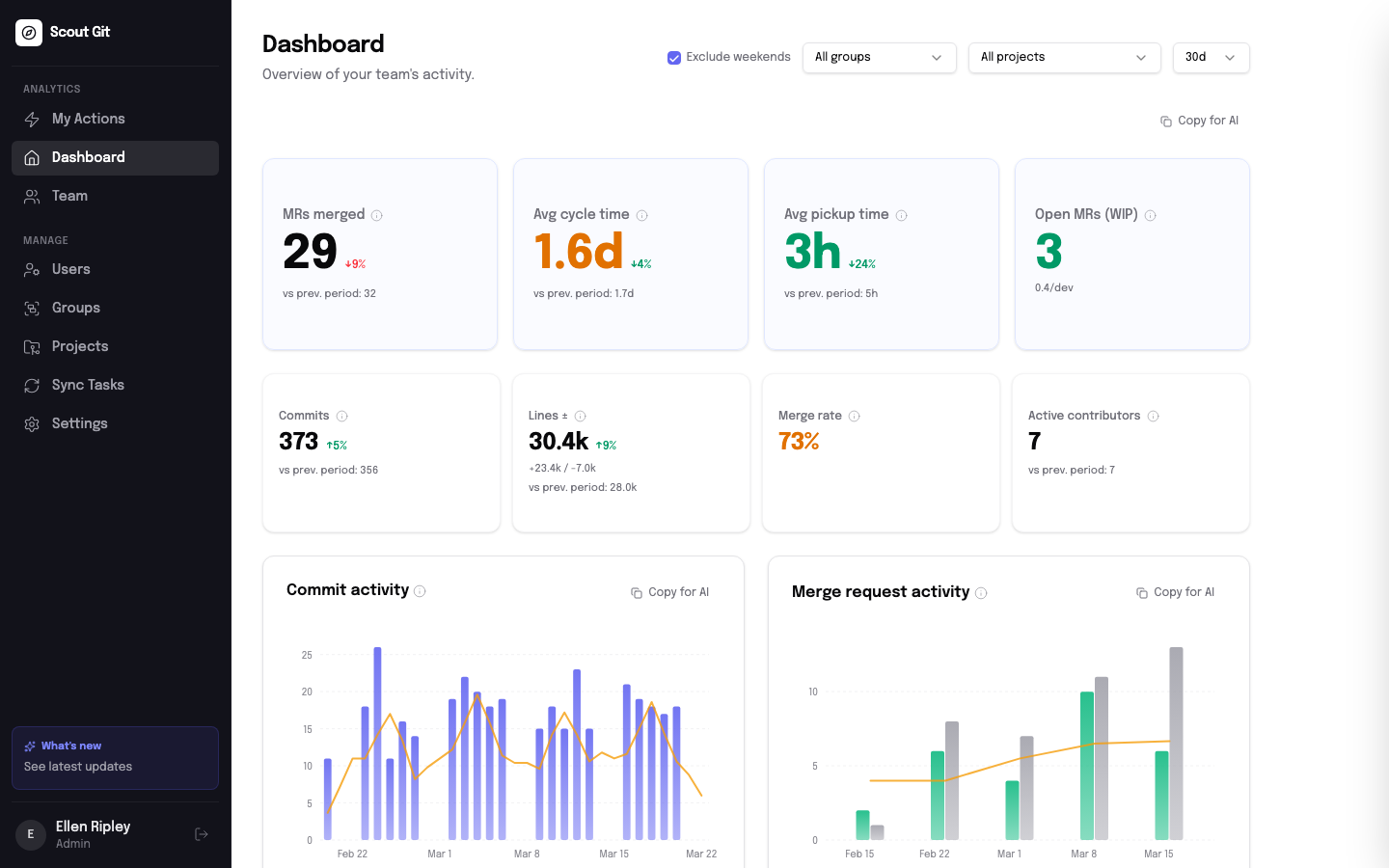This screenshot has width=1389, height=868.
Task: Open the 30d time range selector
Action: tap(1211, 58)
